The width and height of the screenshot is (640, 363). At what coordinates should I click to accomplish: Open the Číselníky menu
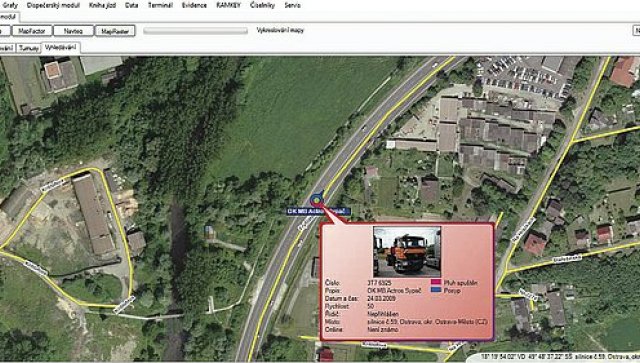pyautogui.click(x=262, y=5)
